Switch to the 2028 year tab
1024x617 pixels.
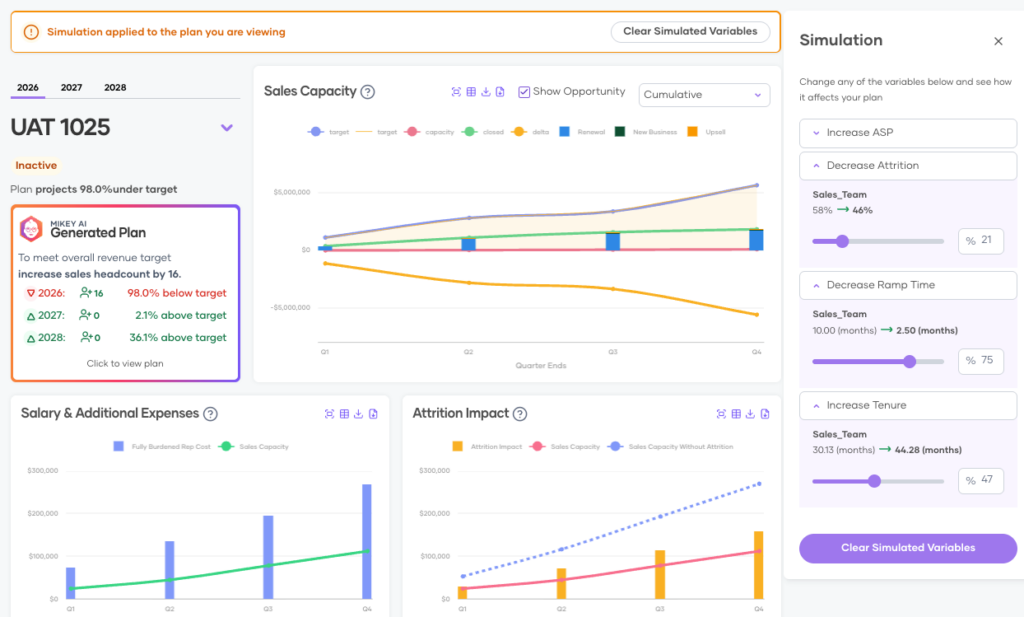(115, 88)
